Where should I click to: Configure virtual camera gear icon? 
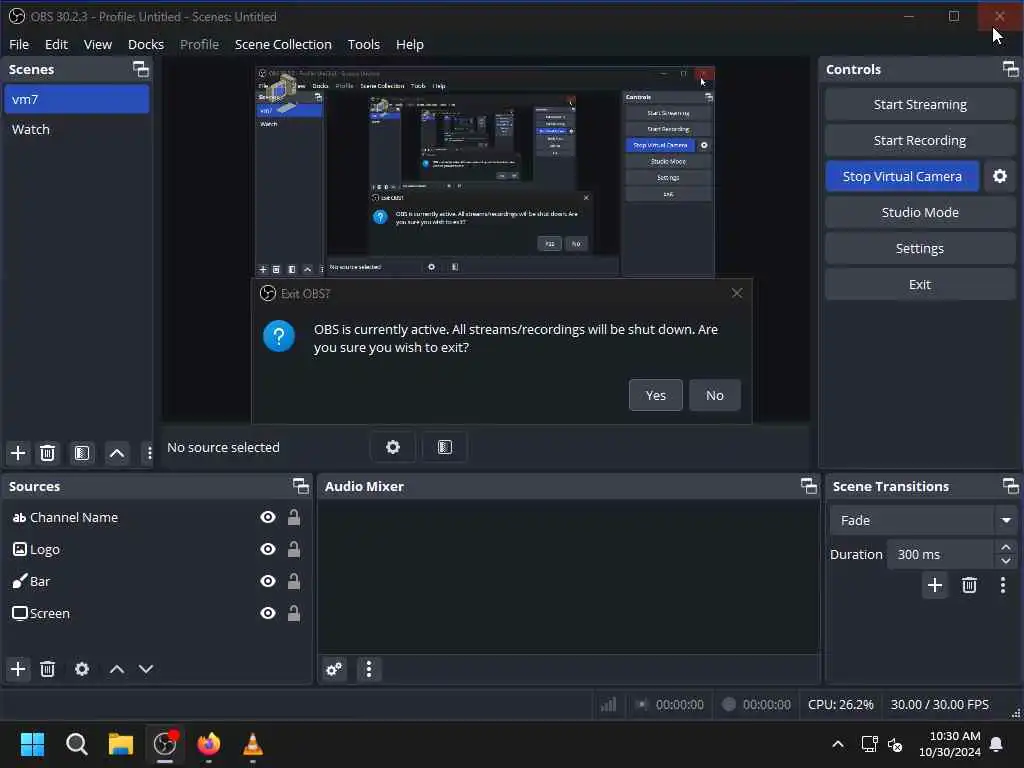[x=1000, y=176]
